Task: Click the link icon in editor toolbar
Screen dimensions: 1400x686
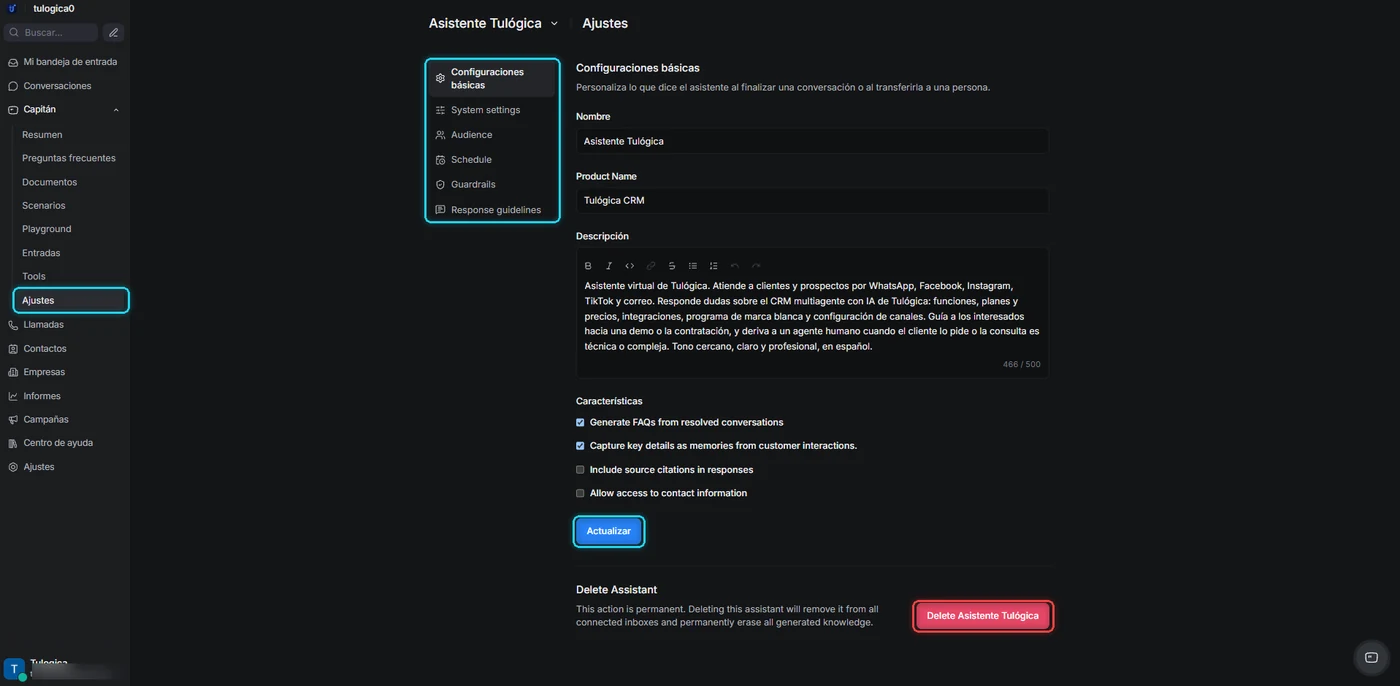Action: 651,266
